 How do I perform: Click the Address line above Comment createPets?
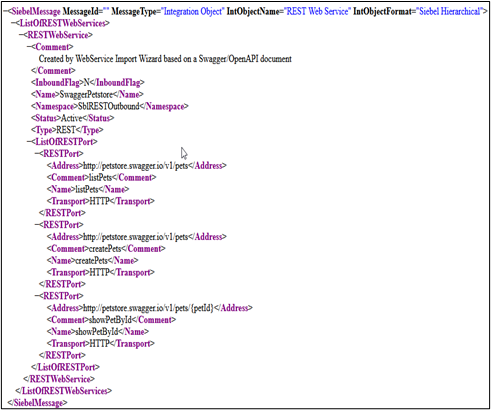(x=137, y=237)
